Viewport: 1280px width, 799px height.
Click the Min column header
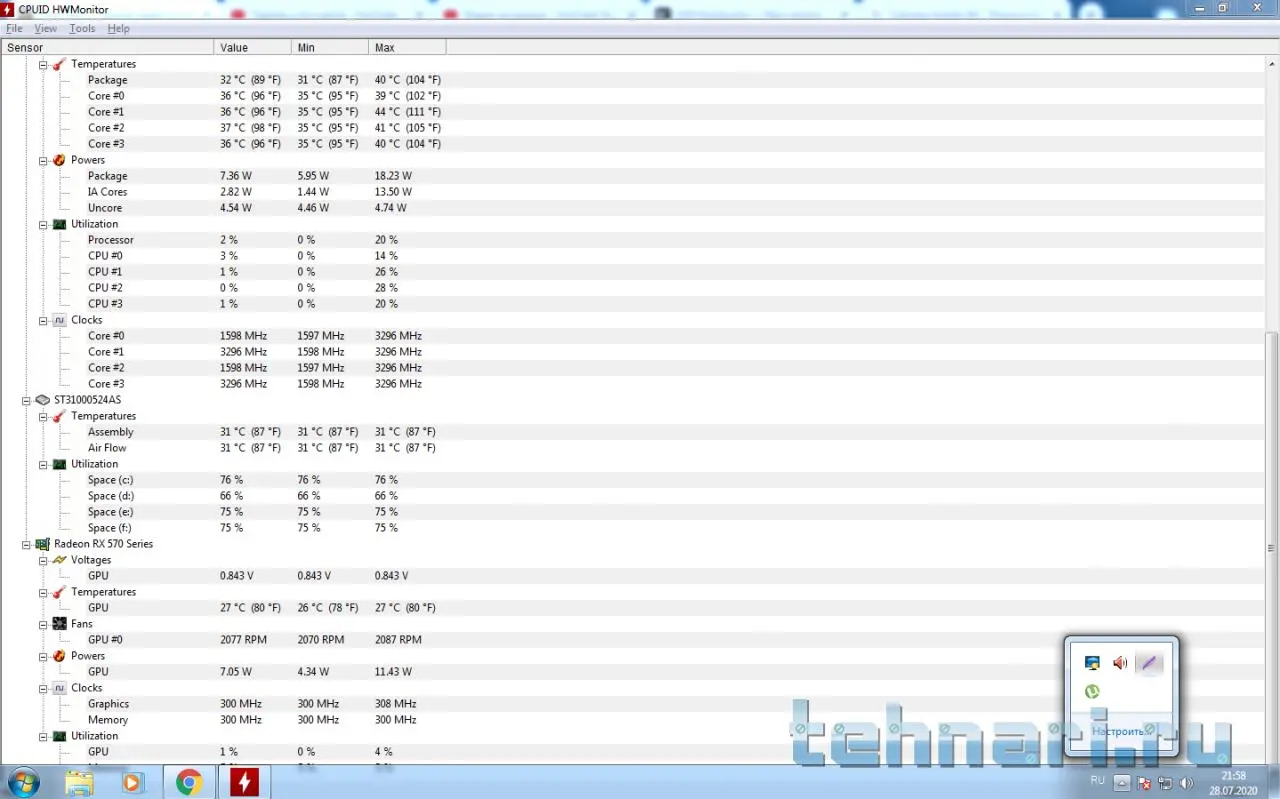[x=330, y=48]
